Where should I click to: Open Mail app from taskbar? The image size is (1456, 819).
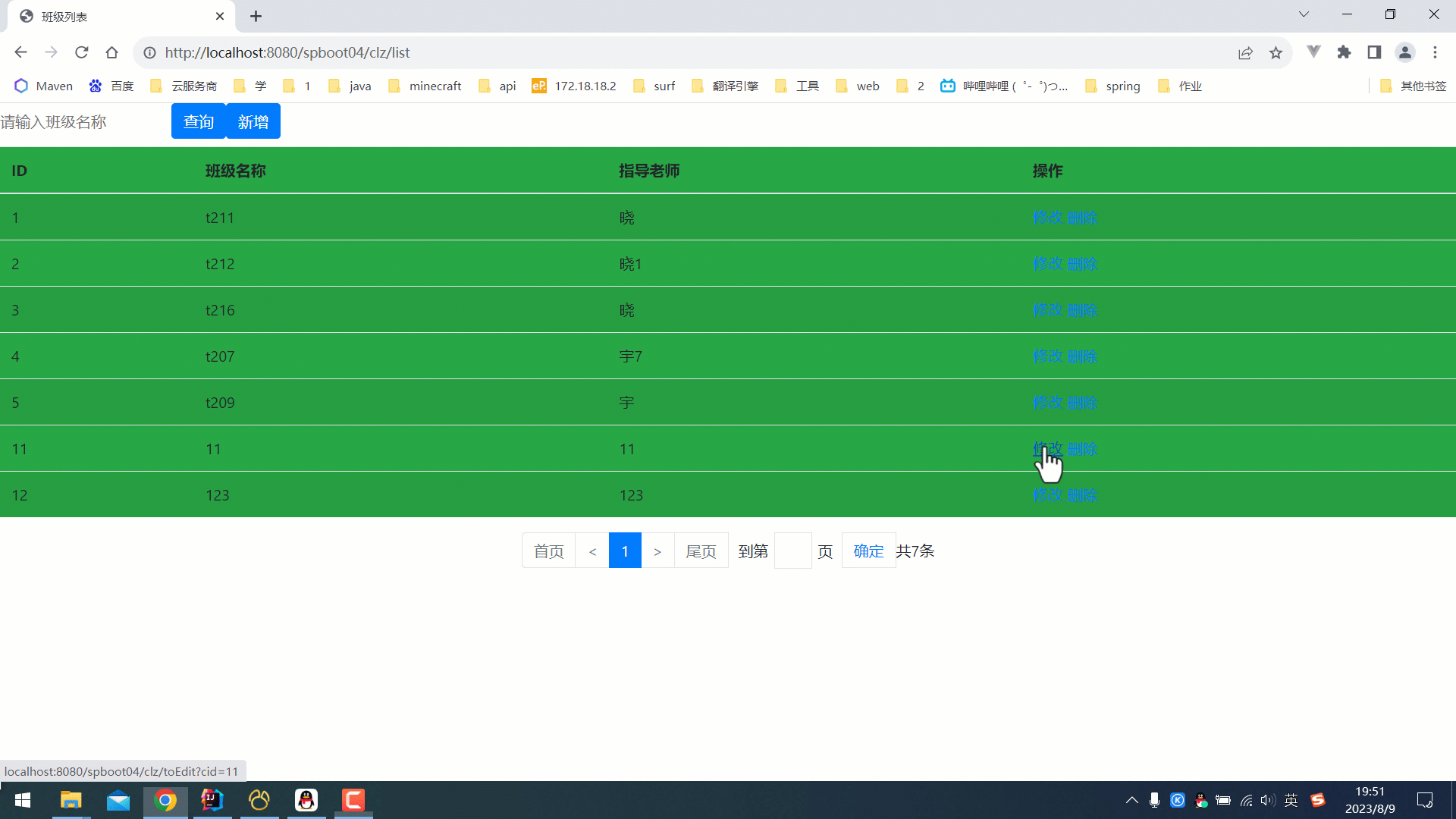[118, 800]
